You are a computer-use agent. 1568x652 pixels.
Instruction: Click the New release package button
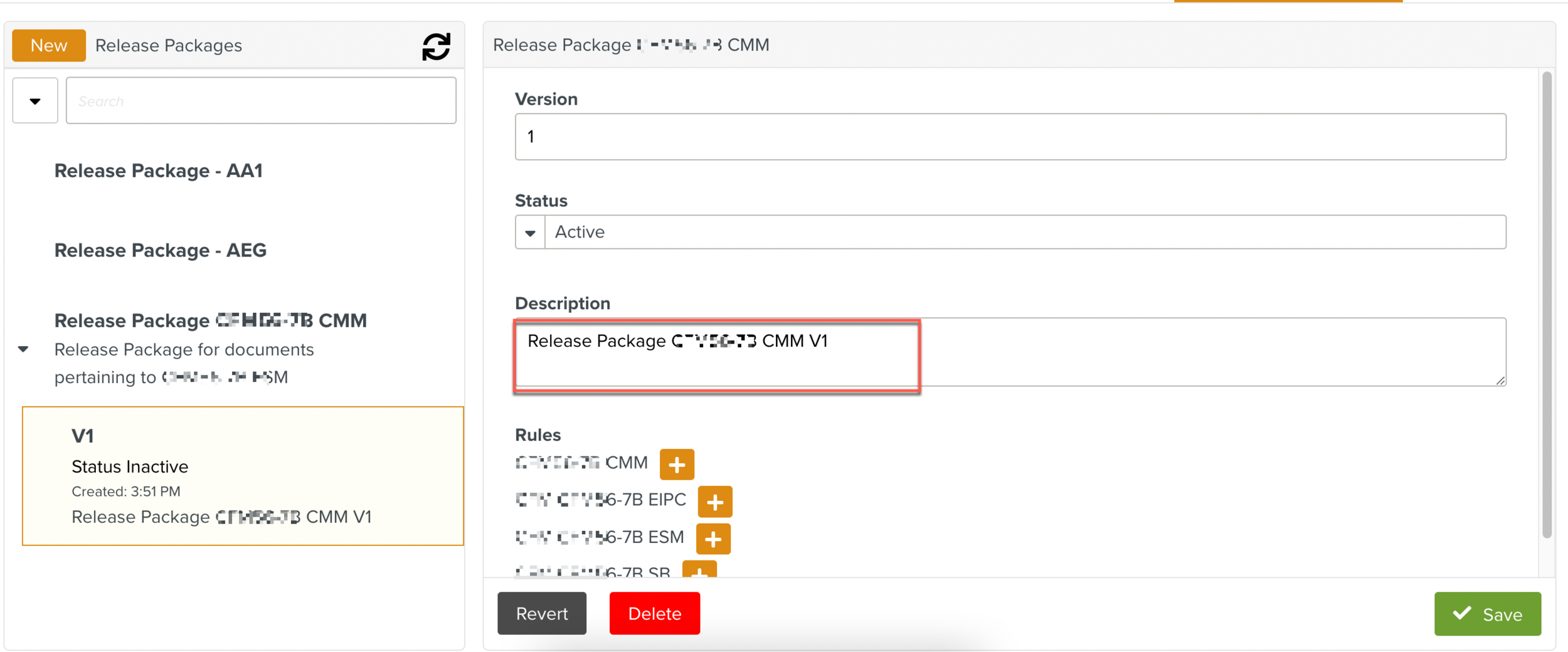49,46
